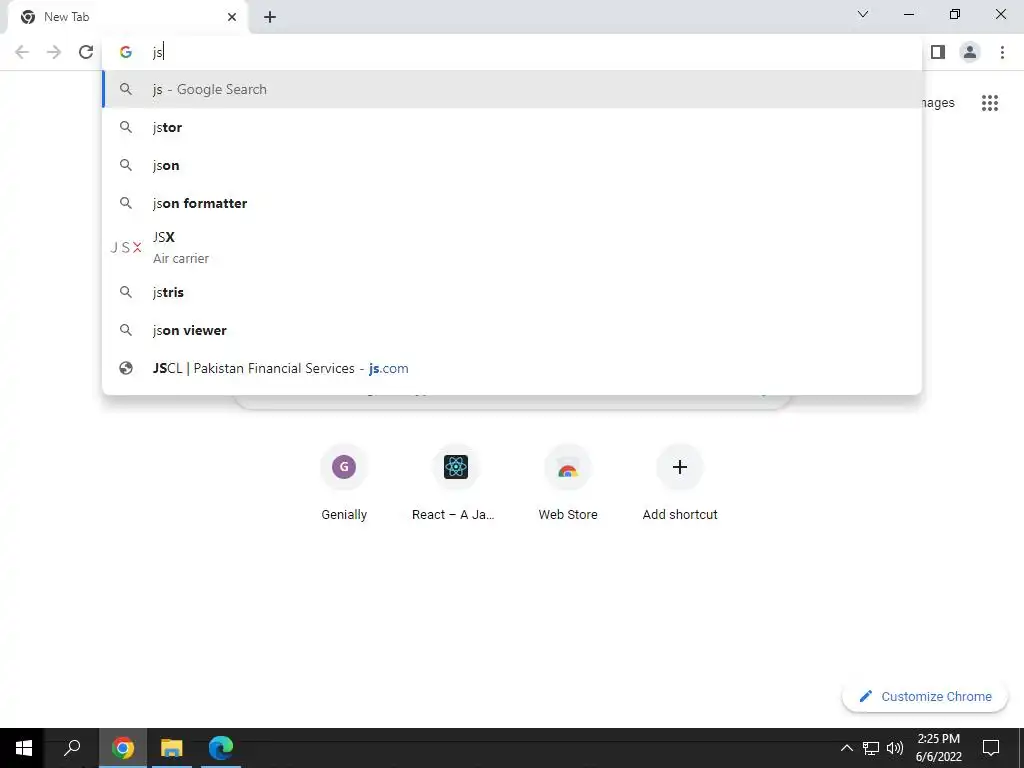Click the magnifier icon beside jstor

pos(126,127)
